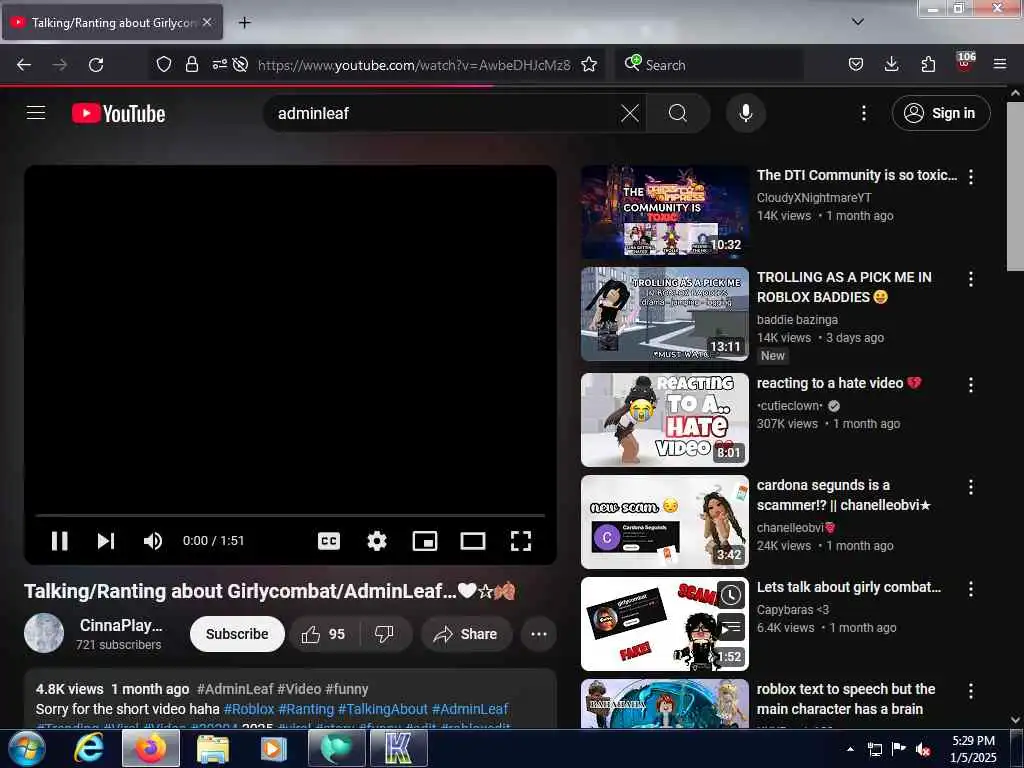Open the #AdminLeaf hashtag in description
This screenshot has width=1024, height=768.
(470, 709)
